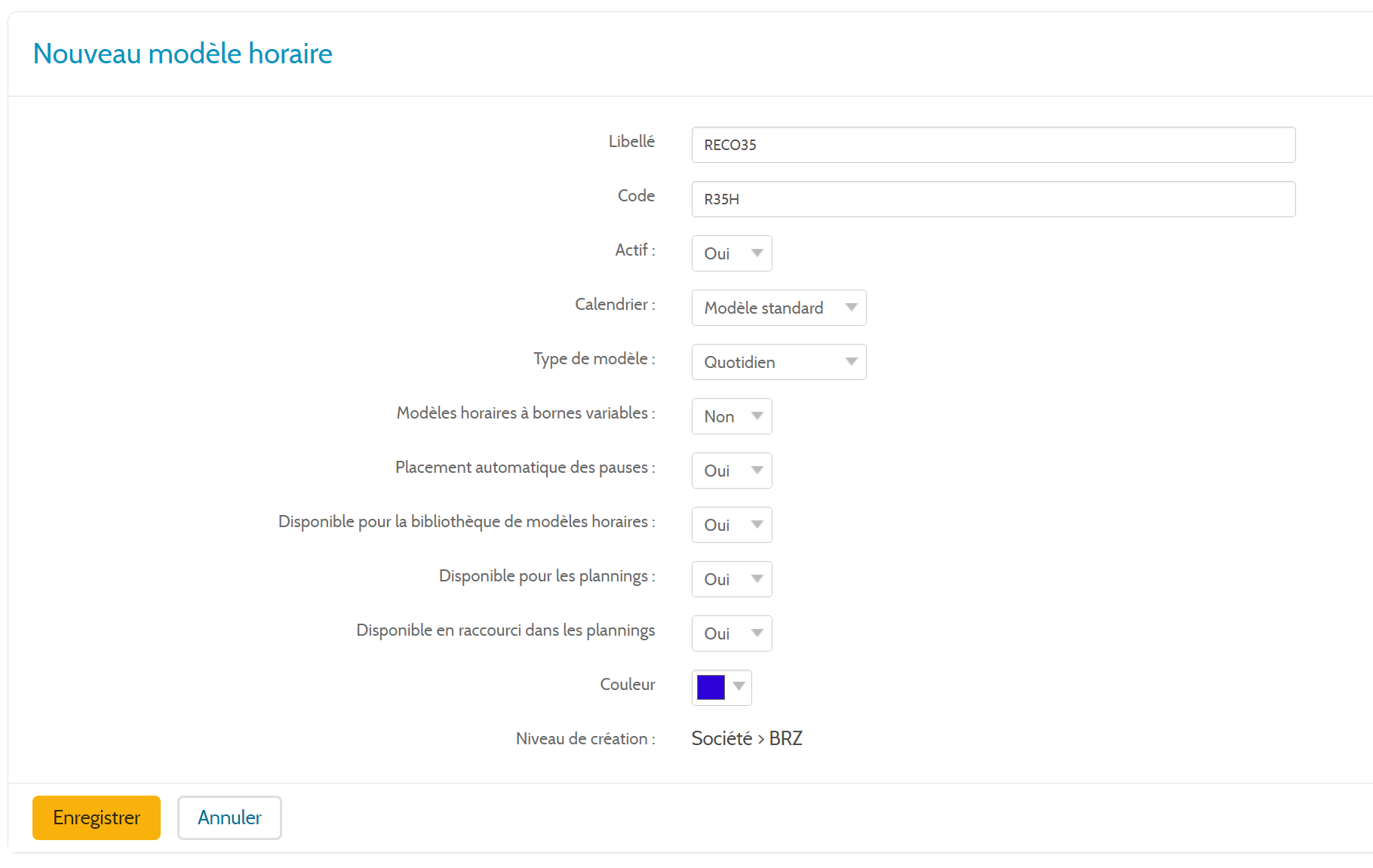Image resolution: width=1373 pixels, height=868 pixels.
Task: Open the Actif dropdown
Action: tap(730, 253)
